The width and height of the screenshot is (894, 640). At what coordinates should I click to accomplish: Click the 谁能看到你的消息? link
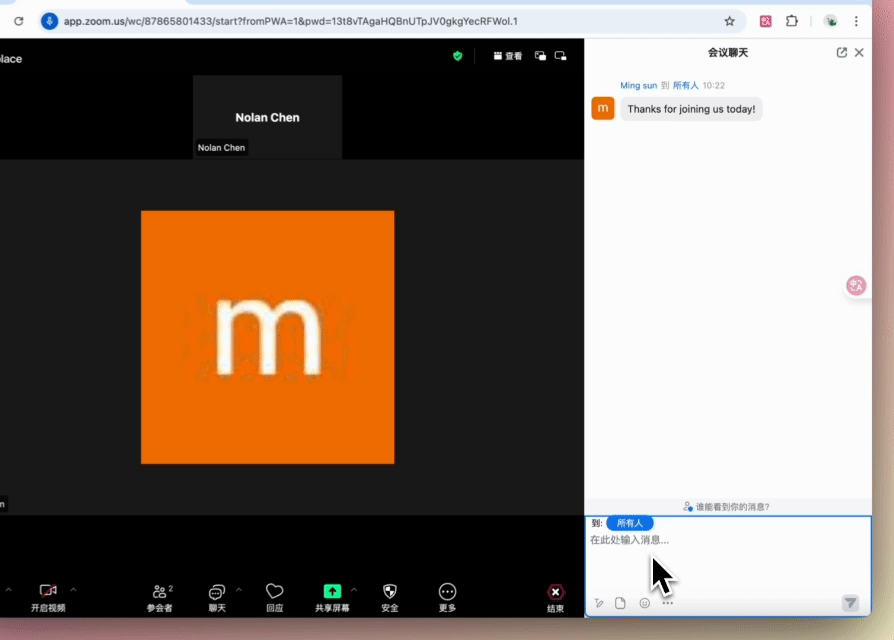[727, 507]
